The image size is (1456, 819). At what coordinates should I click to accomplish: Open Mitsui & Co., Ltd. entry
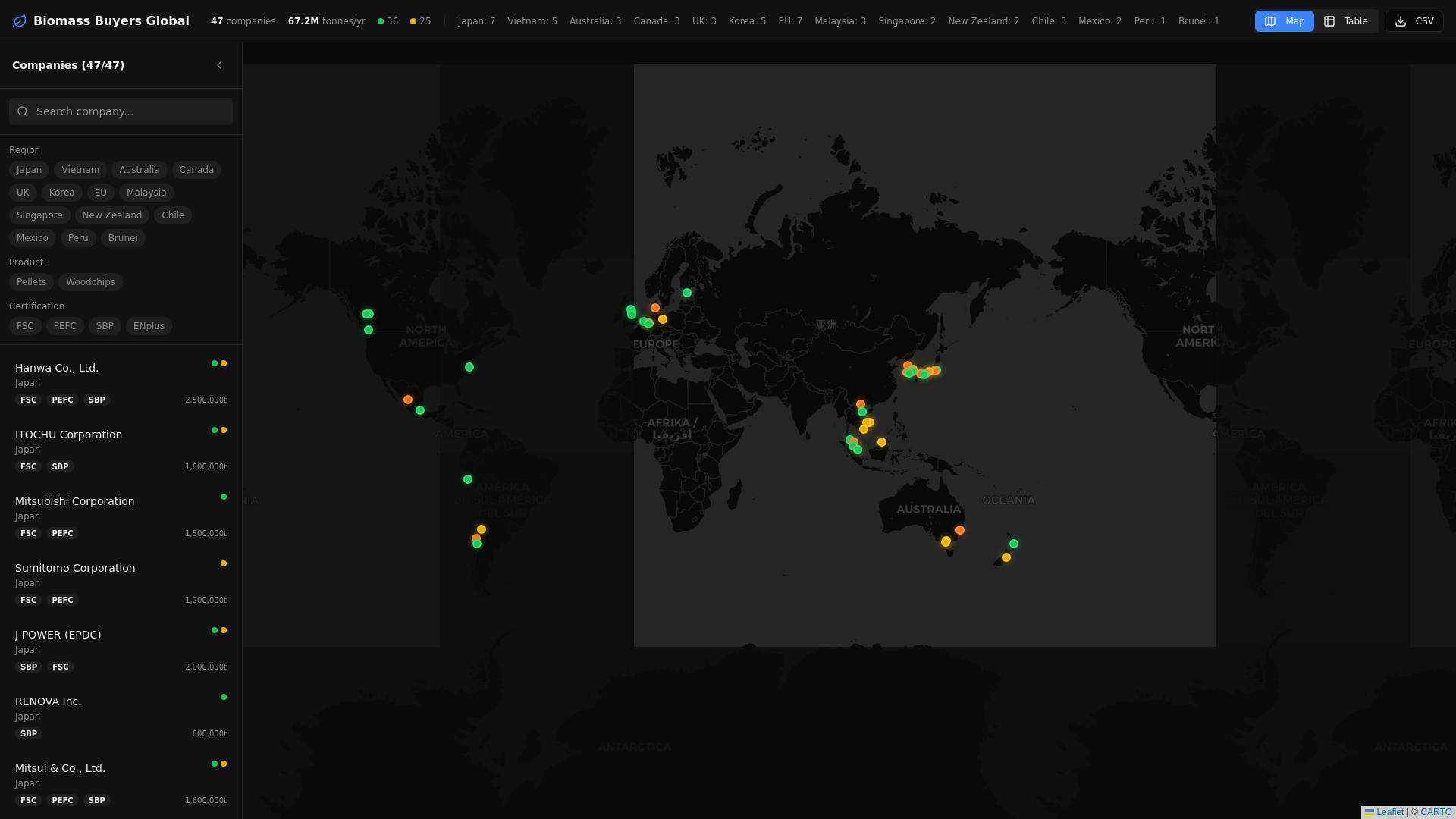121,783
